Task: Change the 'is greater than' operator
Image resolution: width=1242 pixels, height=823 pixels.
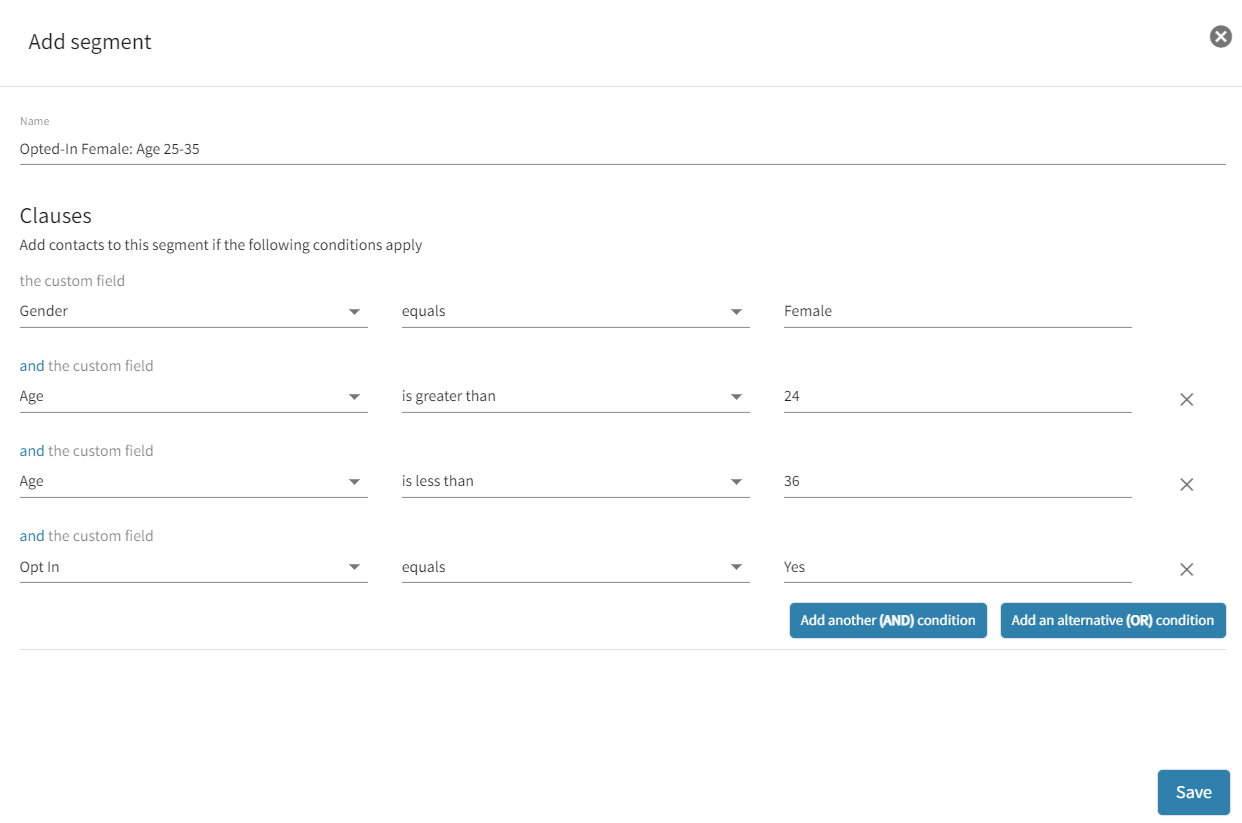Action: (575, 397)
